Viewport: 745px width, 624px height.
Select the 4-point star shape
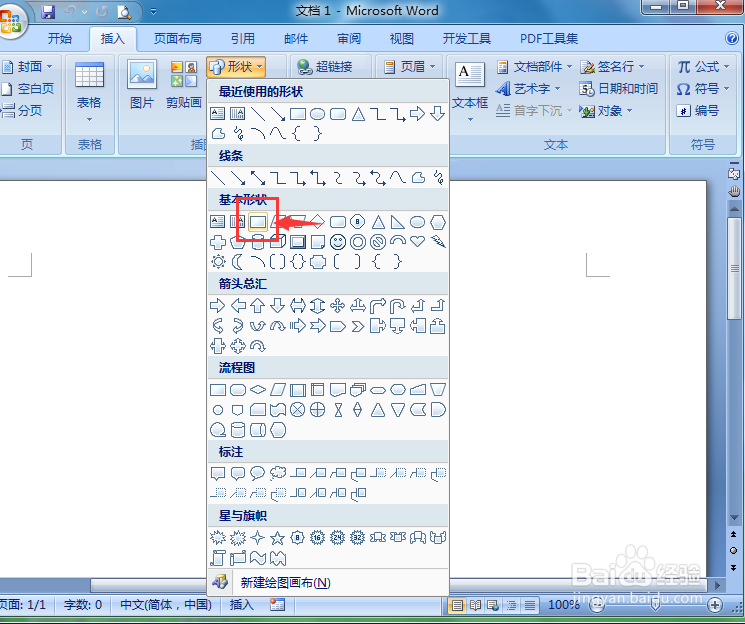click(258, 538)
